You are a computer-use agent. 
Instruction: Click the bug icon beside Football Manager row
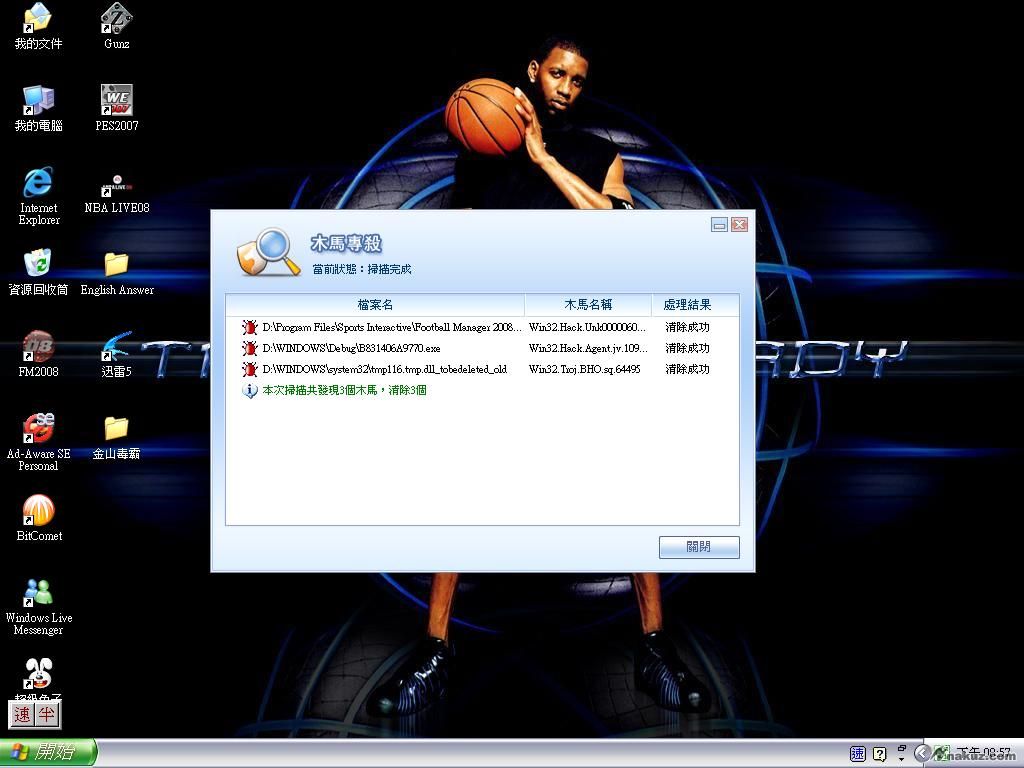pos(249,327)
